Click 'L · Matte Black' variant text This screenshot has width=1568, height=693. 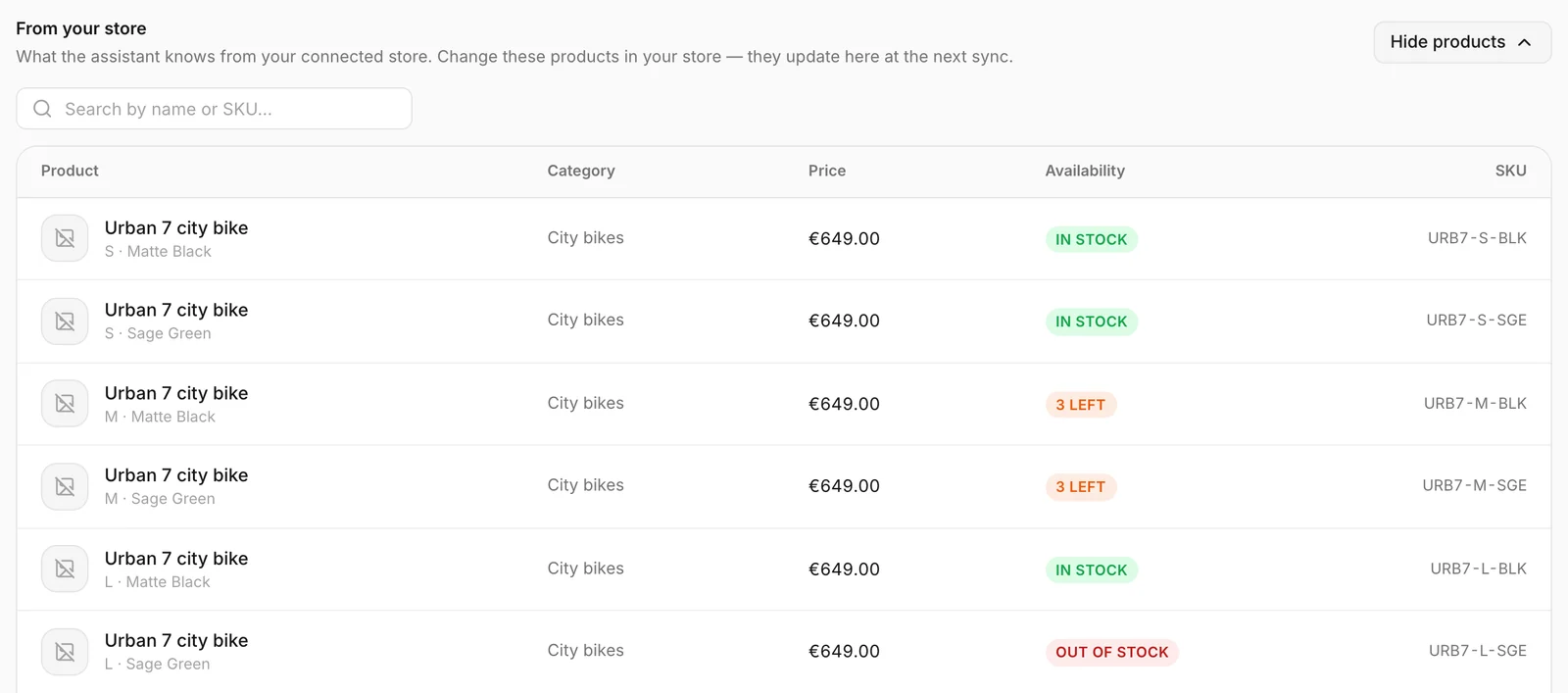158,582
